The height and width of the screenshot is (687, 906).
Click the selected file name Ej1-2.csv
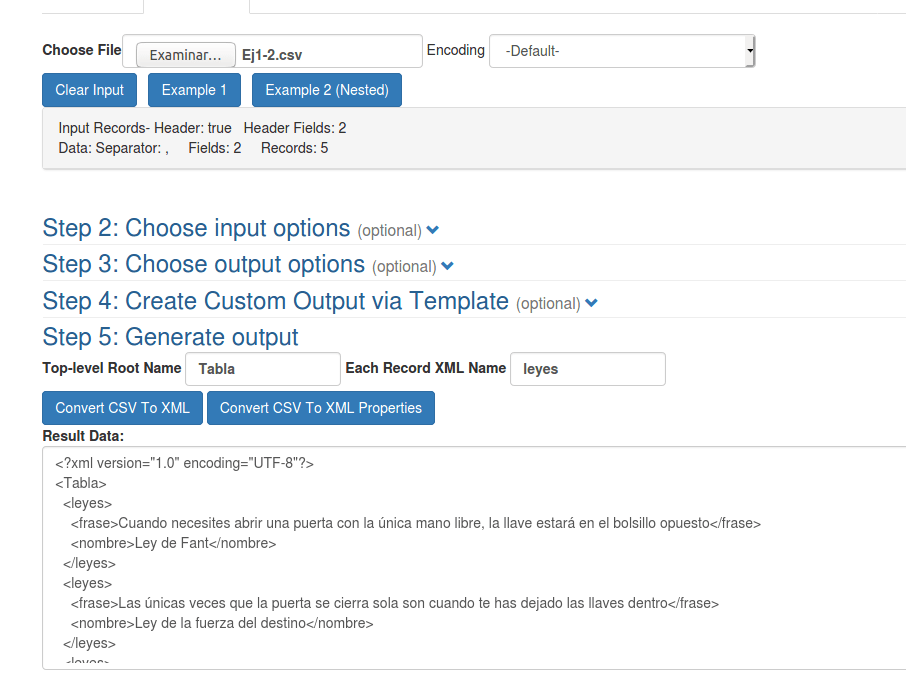point(272,55)
